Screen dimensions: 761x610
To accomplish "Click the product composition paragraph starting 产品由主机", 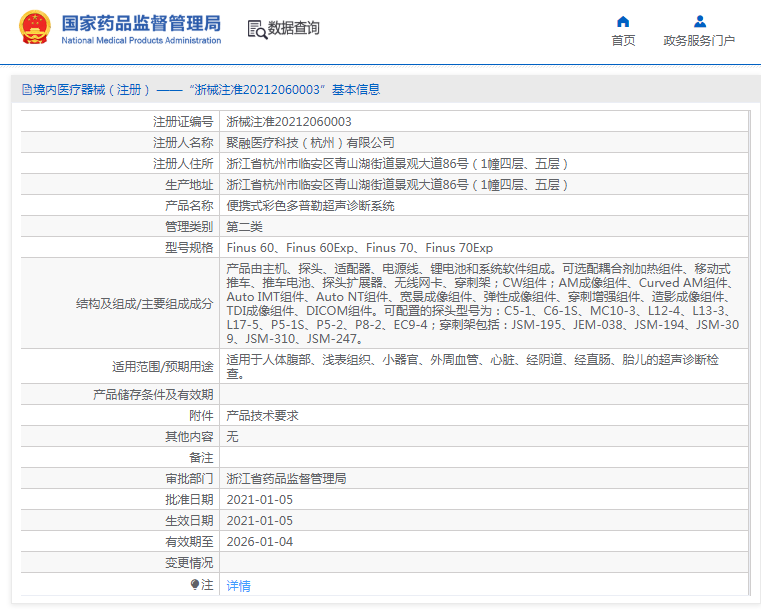I will (482, 303).
